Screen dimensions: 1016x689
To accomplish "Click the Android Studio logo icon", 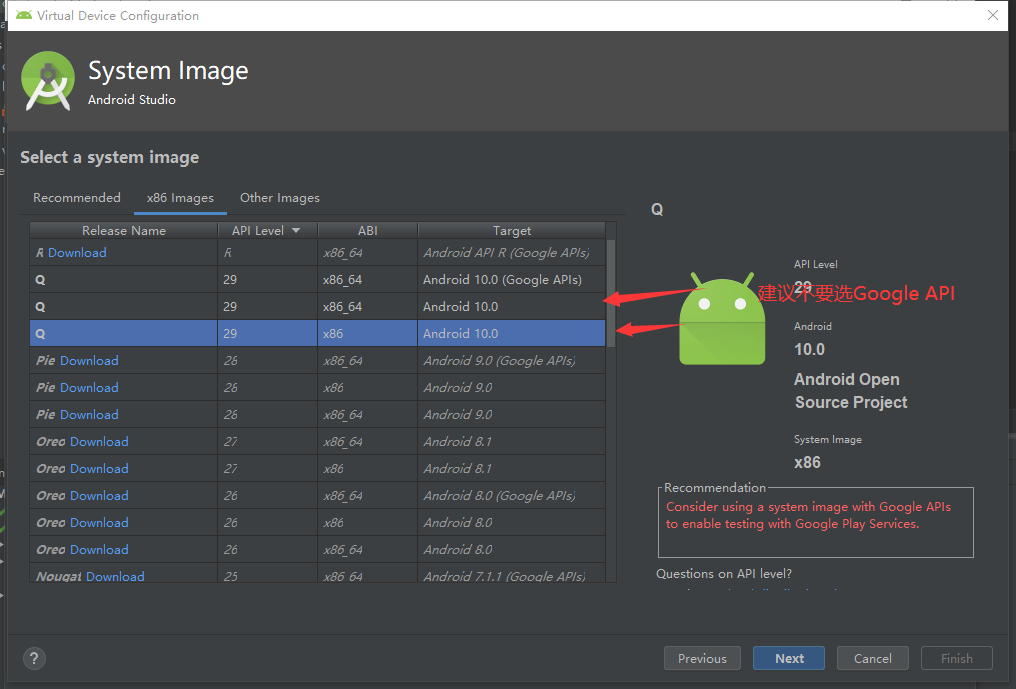I will tap(47, 80).
